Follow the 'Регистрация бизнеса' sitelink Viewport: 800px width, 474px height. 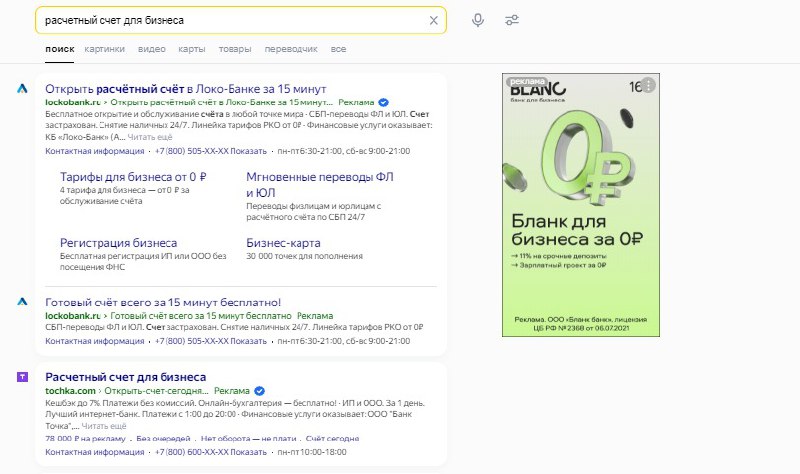(118, 243)
